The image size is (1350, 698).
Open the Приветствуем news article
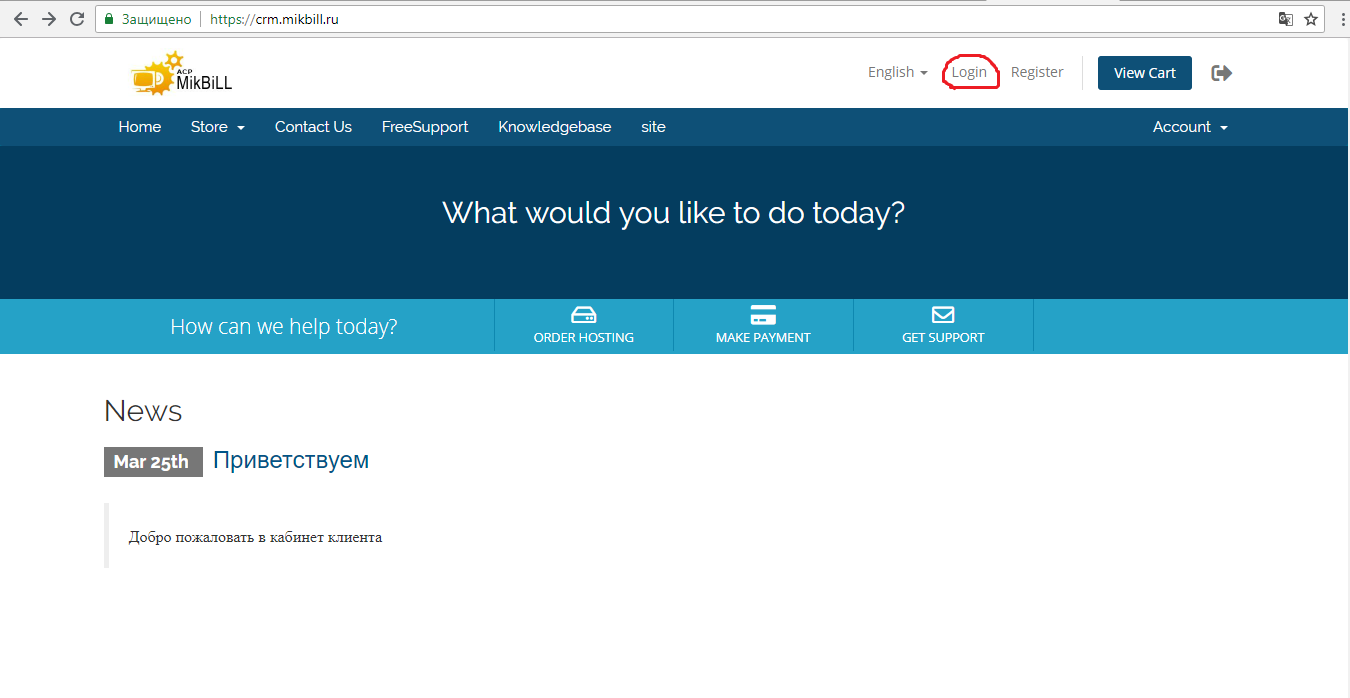tap(291, 460)
